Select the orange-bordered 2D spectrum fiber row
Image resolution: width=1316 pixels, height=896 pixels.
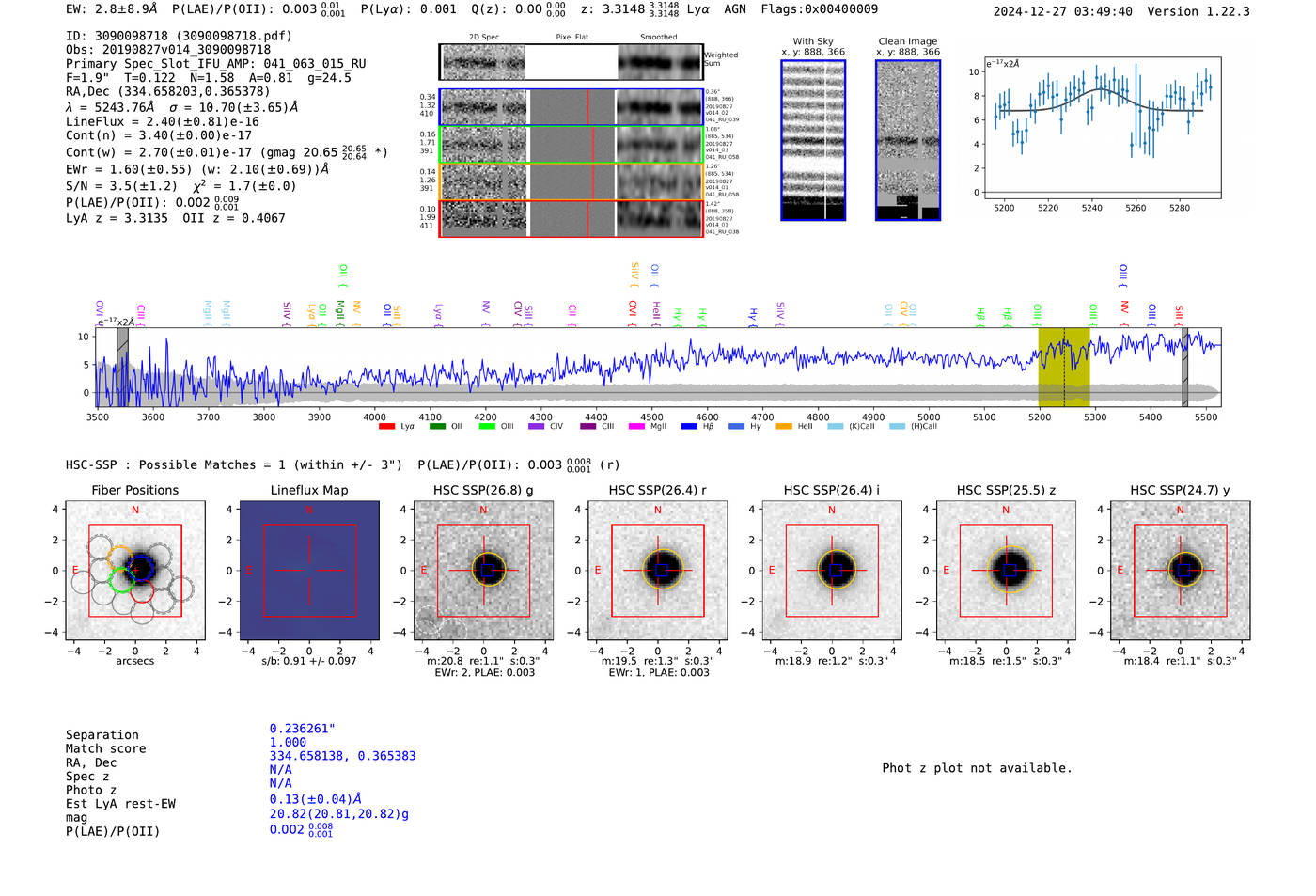[571, 181]
